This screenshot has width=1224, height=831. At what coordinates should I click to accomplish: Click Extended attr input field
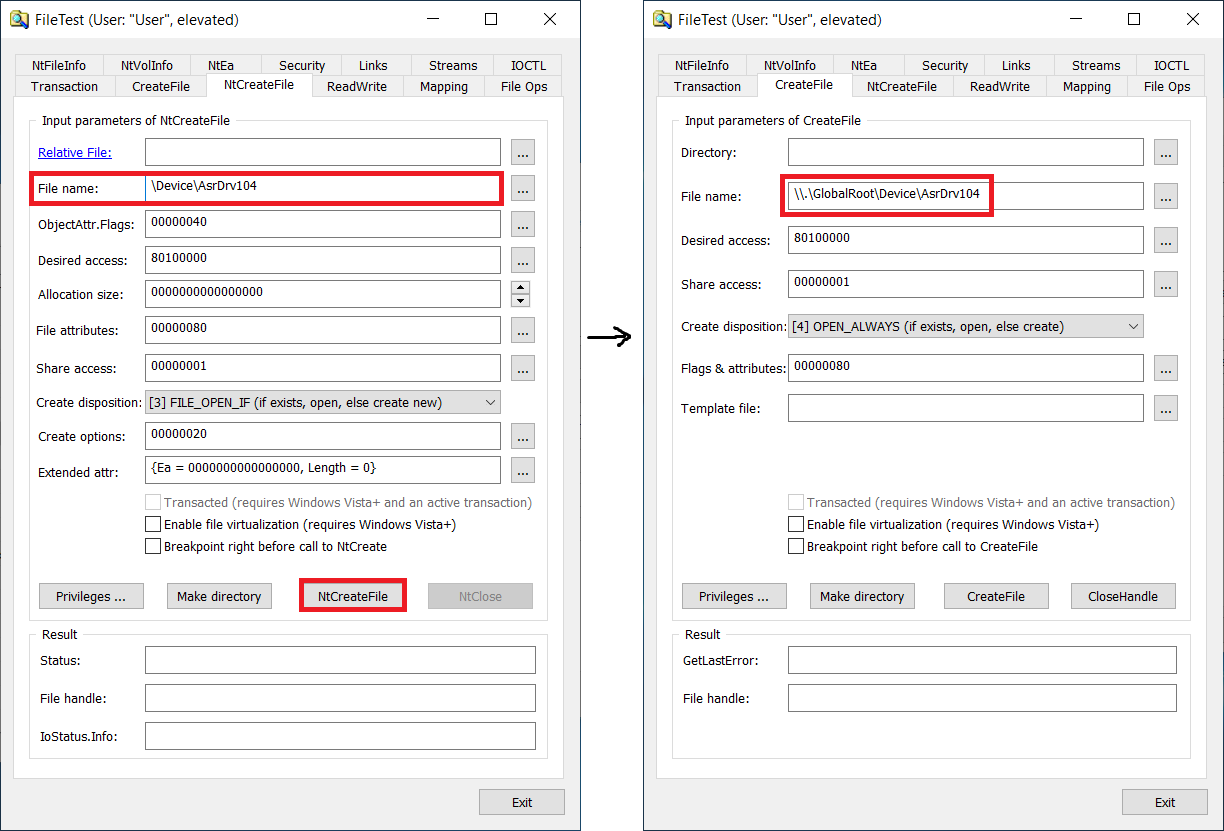tap(323, 470)
